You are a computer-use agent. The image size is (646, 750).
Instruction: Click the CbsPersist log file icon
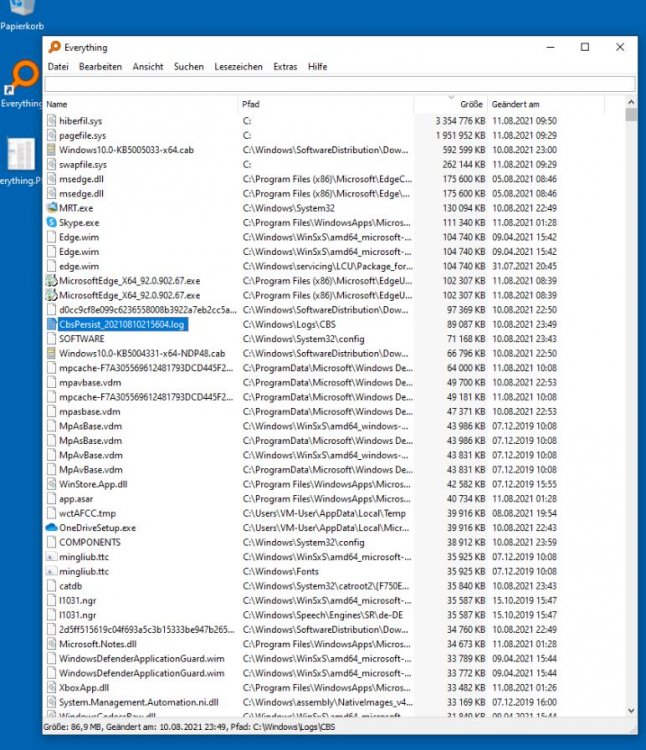click(x=52, y=324)
